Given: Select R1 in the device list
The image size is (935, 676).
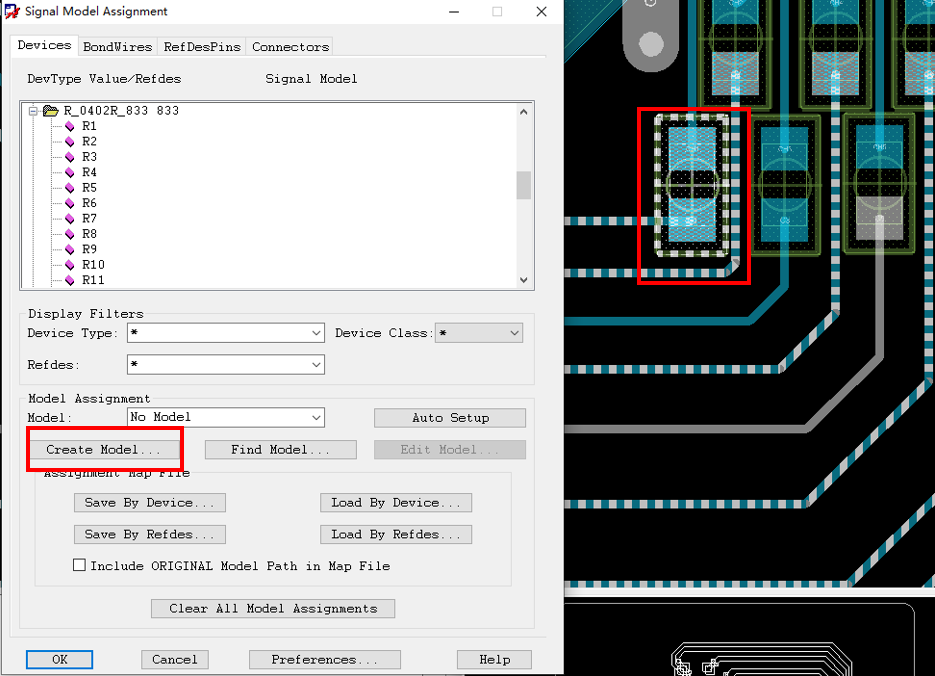Looking at the screenshot, I should [89, 126].
